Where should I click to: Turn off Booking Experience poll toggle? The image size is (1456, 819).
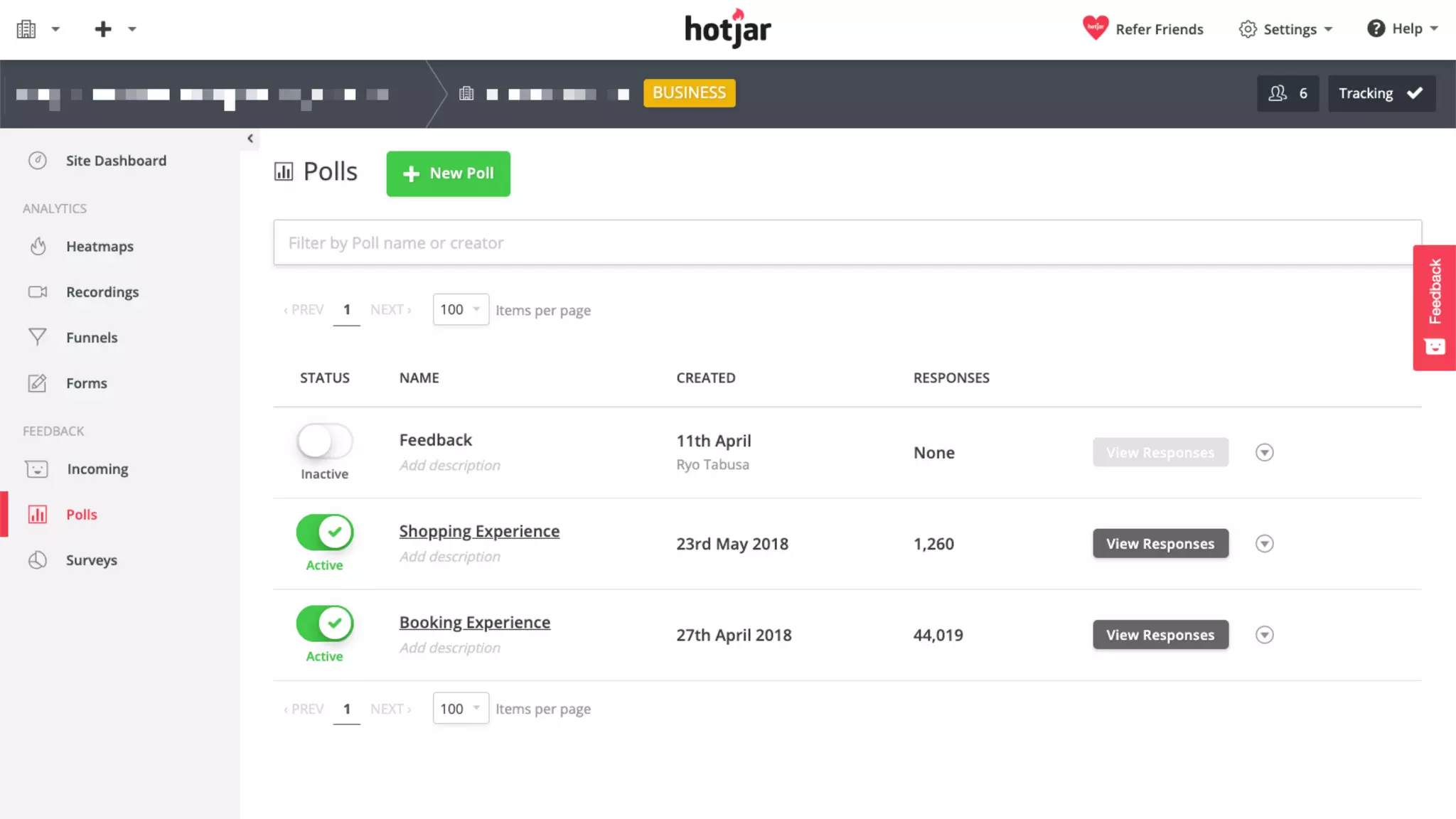coord(325,623)
